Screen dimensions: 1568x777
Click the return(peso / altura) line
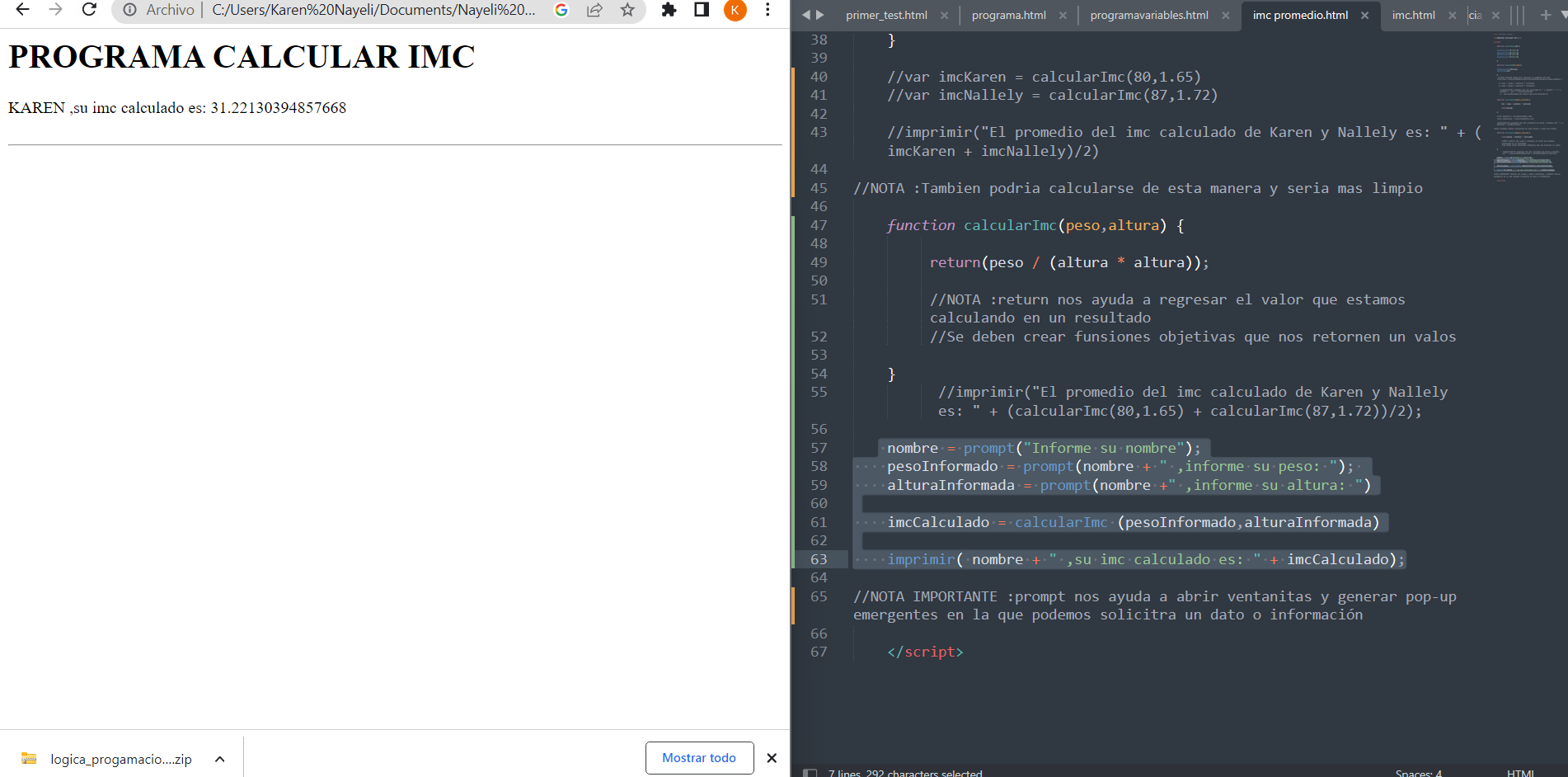pos(1069,262)
